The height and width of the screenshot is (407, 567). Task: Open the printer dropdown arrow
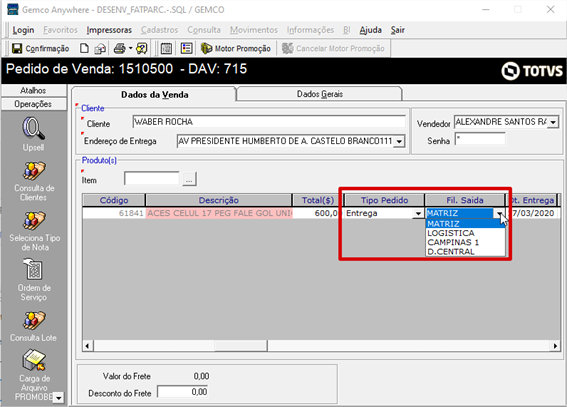(x=131, y=48)
